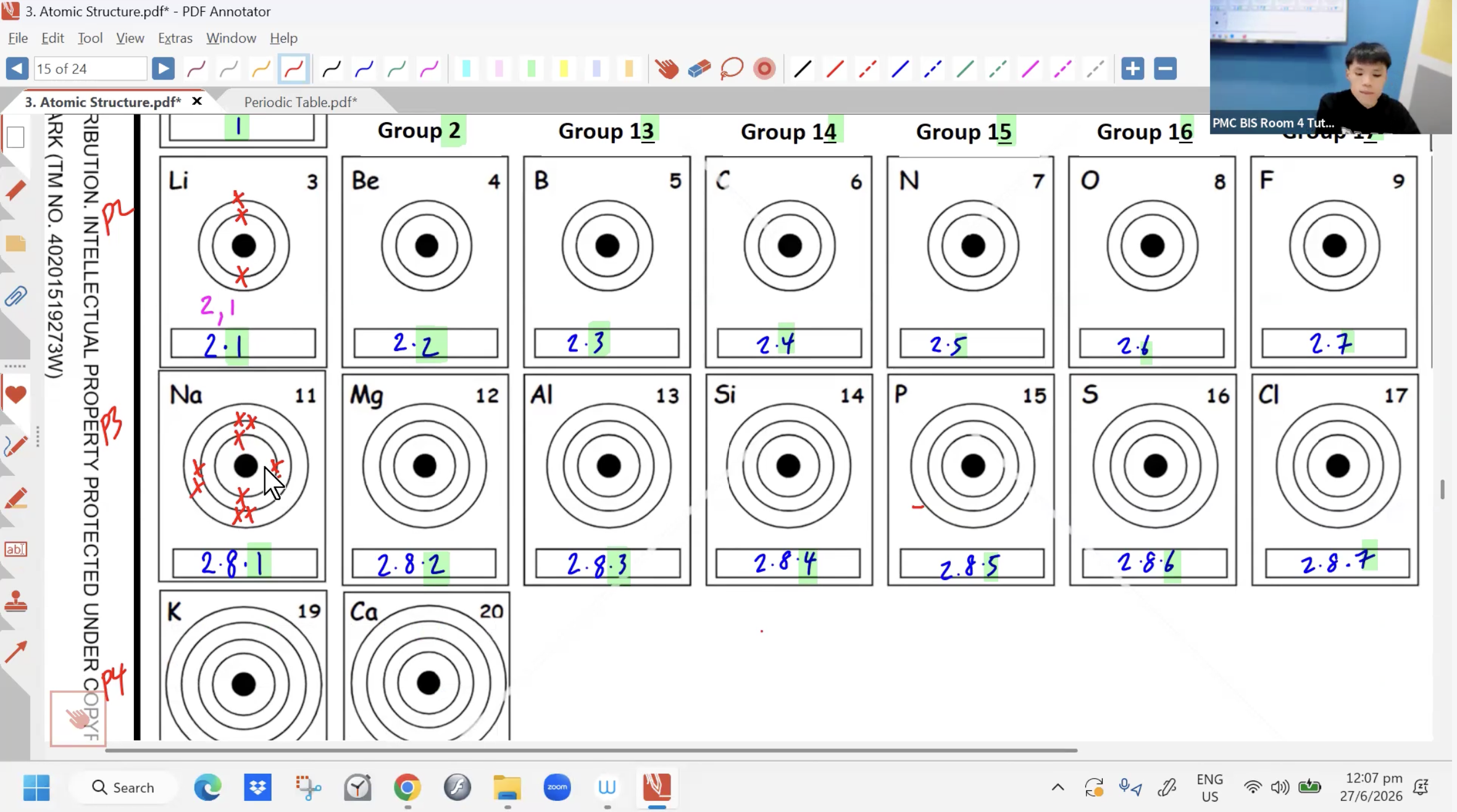
Task: Select the gray curved pen preset
Action: pos(229,68)
